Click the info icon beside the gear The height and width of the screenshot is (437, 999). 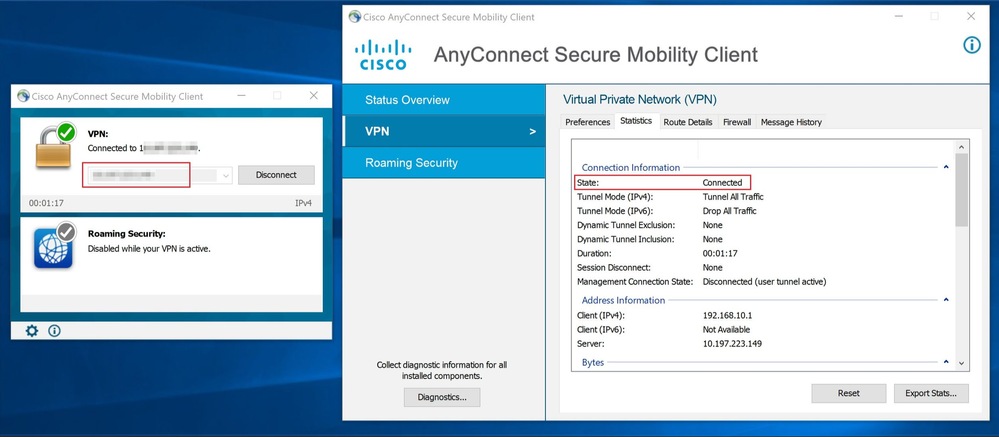pos(54,330)
